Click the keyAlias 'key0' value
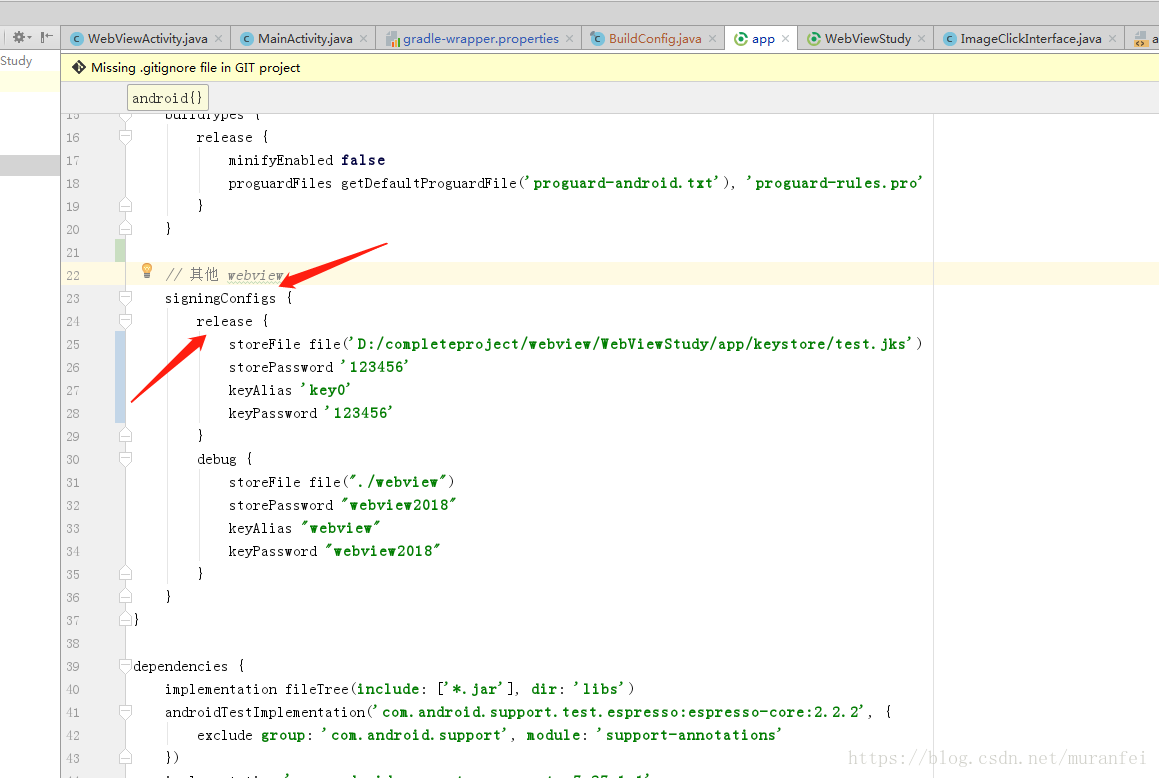This screenshot has height=778, width=1159. pyautogui.click(x=326, y=389)
